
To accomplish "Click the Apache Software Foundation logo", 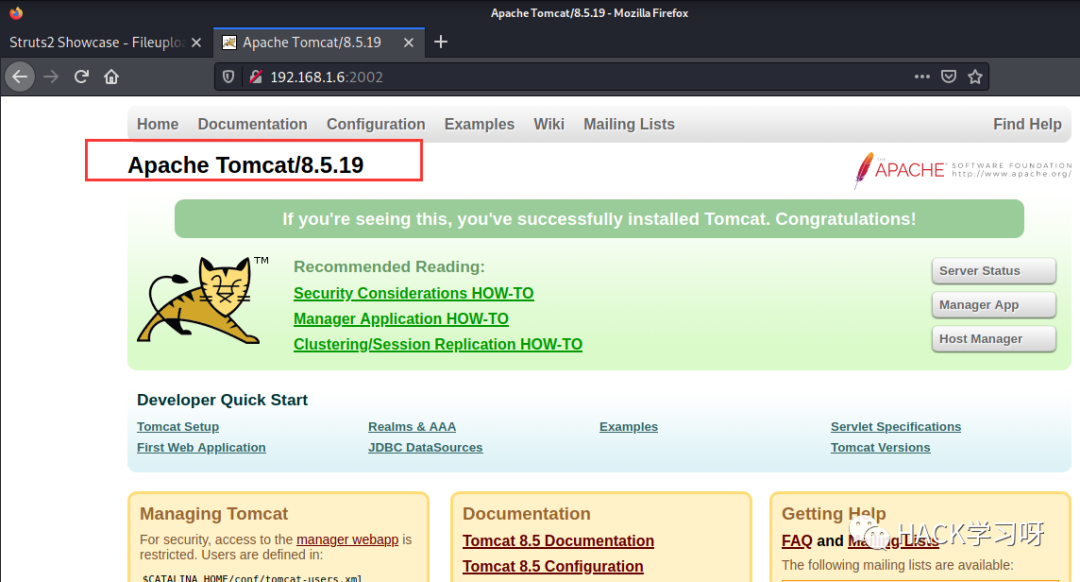I will click(x=962, y=169).
